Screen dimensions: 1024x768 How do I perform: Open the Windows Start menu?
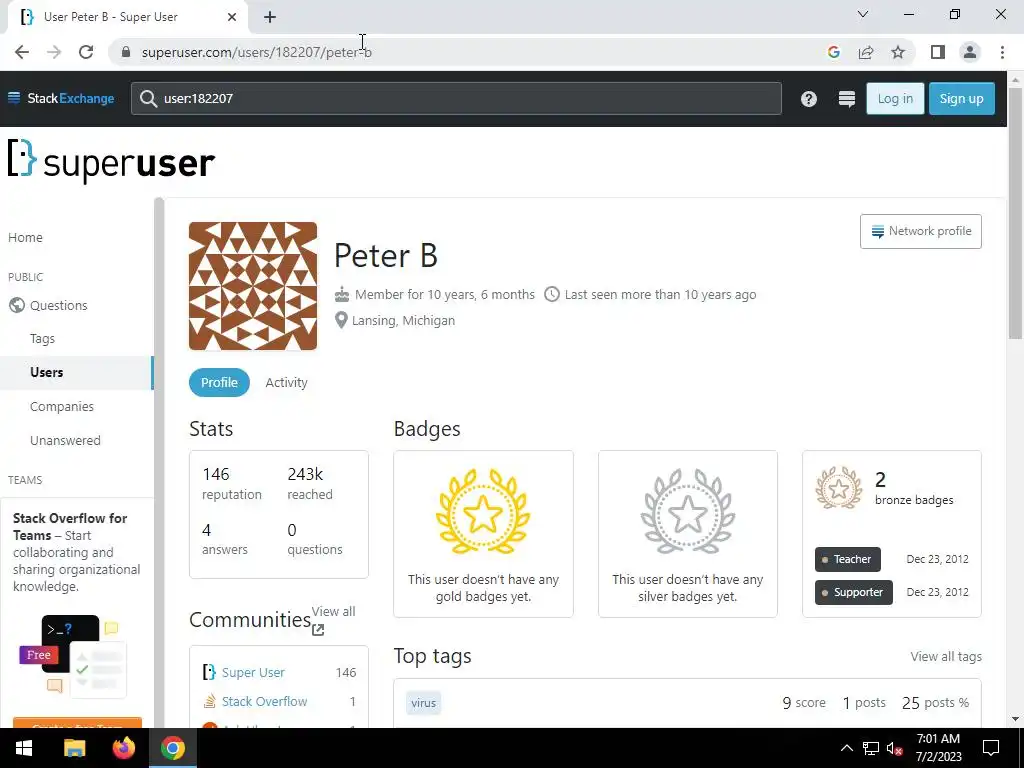[24, 748]
